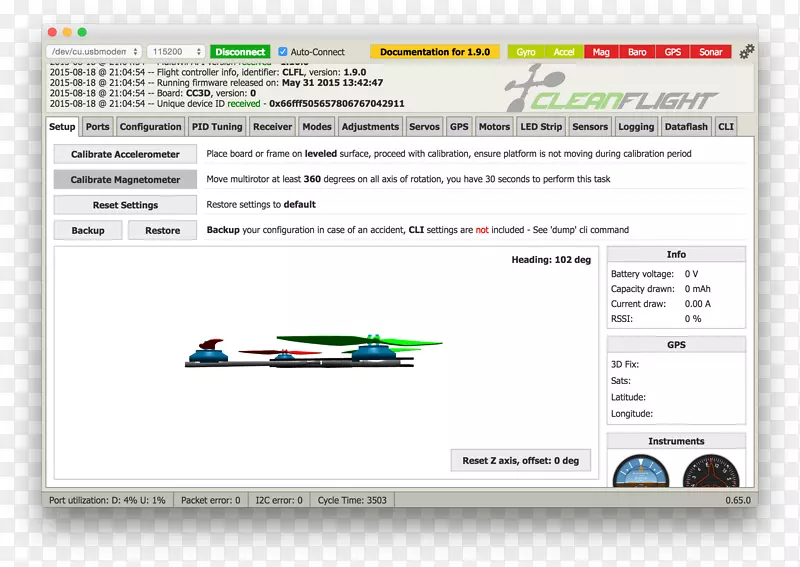Click the Board: CC3D log line
Viewport: 800px width, 567px height.
click(x=153, y=93)
